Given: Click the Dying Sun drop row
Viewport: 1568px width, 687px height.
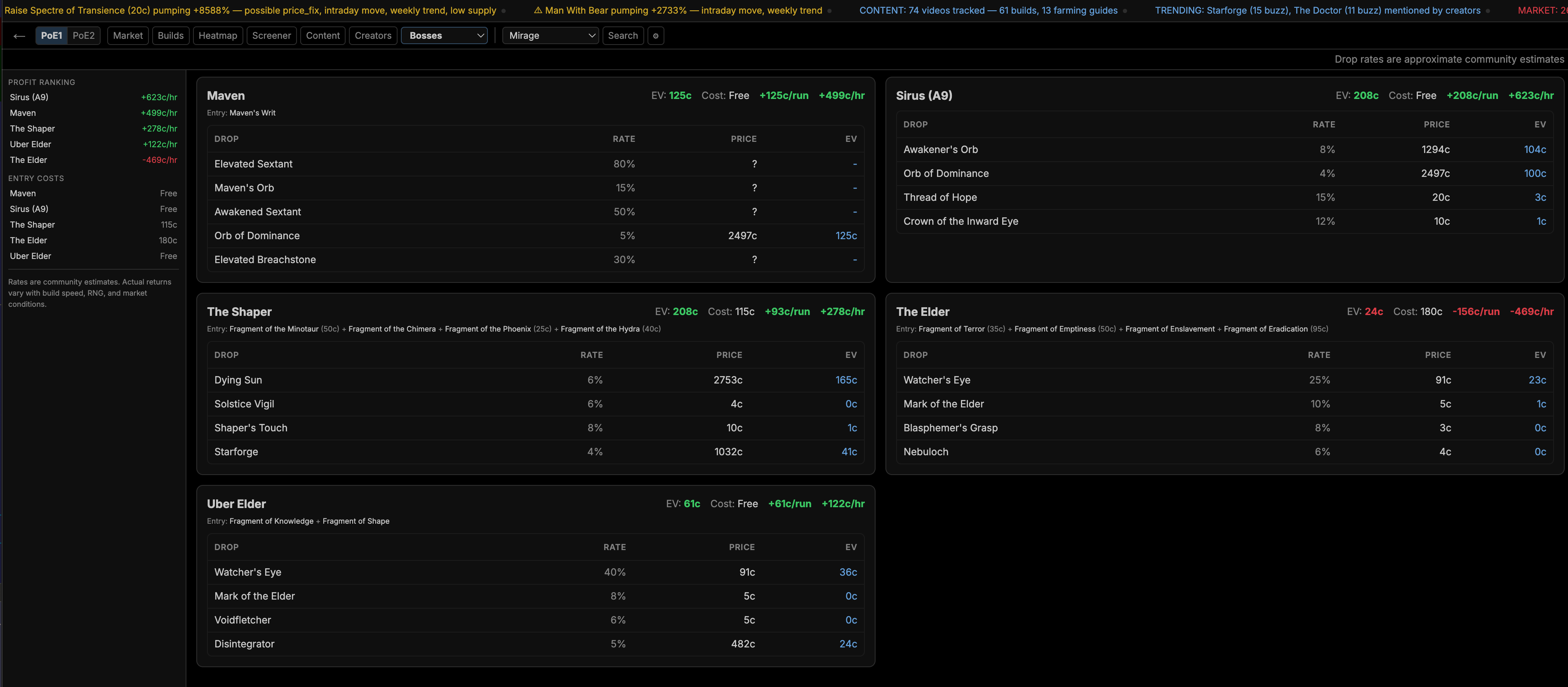Looking at the screenshot, I should tap(535, 380).
